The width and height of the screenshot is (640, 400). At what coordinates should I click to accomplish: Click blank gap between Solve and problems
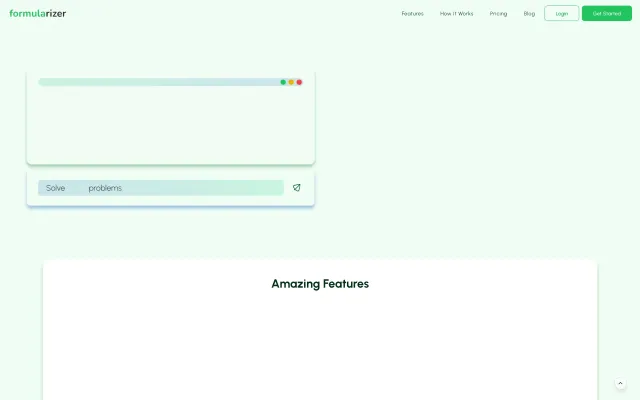point(77,188)
